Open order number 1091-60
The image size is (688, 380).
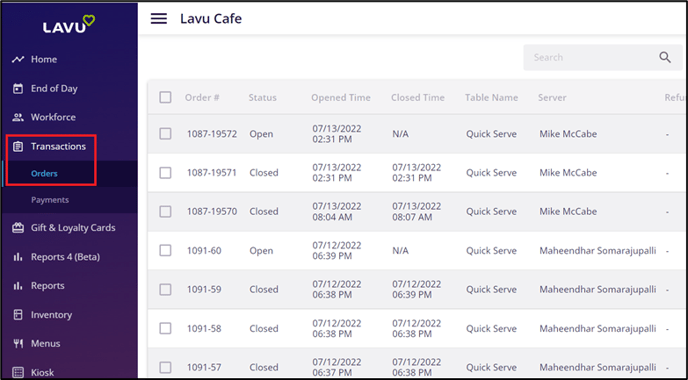(x=204, y=251)
